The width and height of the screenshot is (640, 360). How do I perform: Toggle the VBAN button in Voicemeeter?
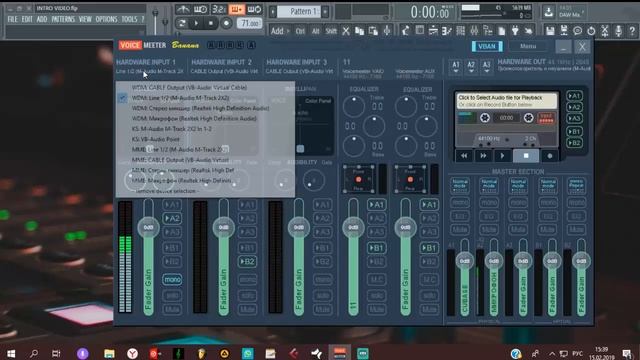[487, 47]
